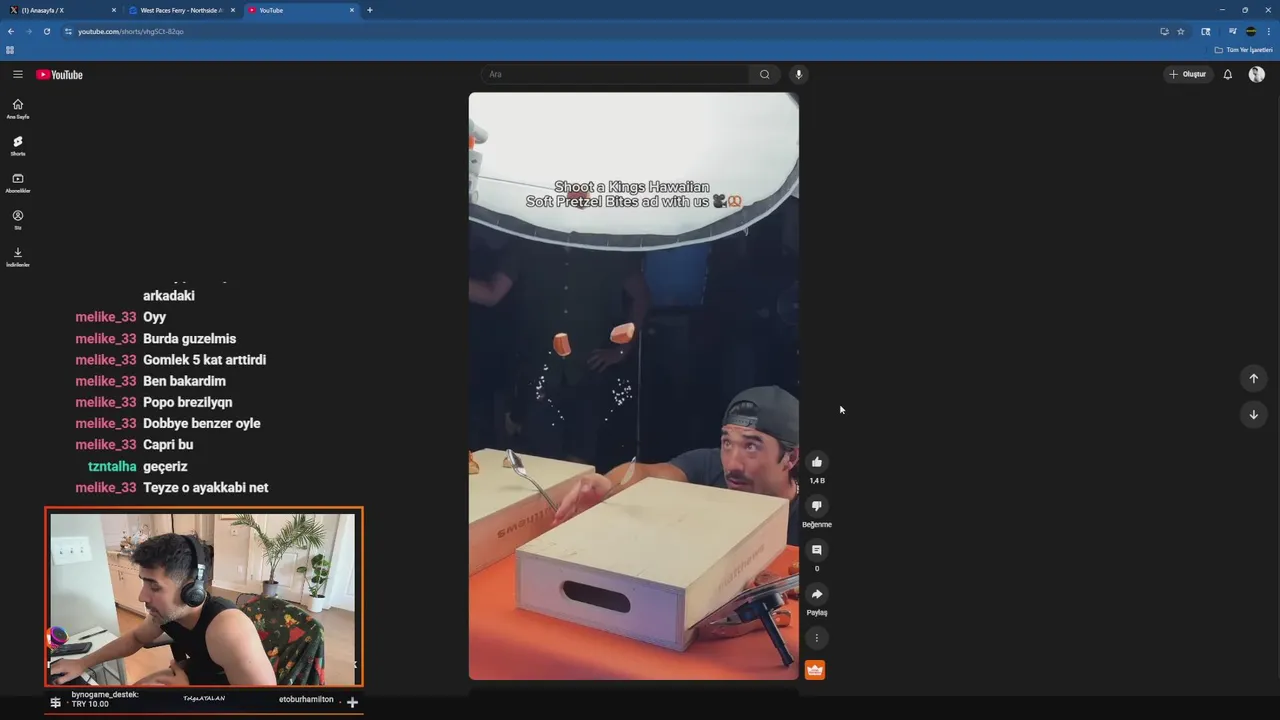Click the Shorts video player
Image resolution: width=1280 pixels, height=720 pixels.
pyautogui.click(x=634, y=386)
